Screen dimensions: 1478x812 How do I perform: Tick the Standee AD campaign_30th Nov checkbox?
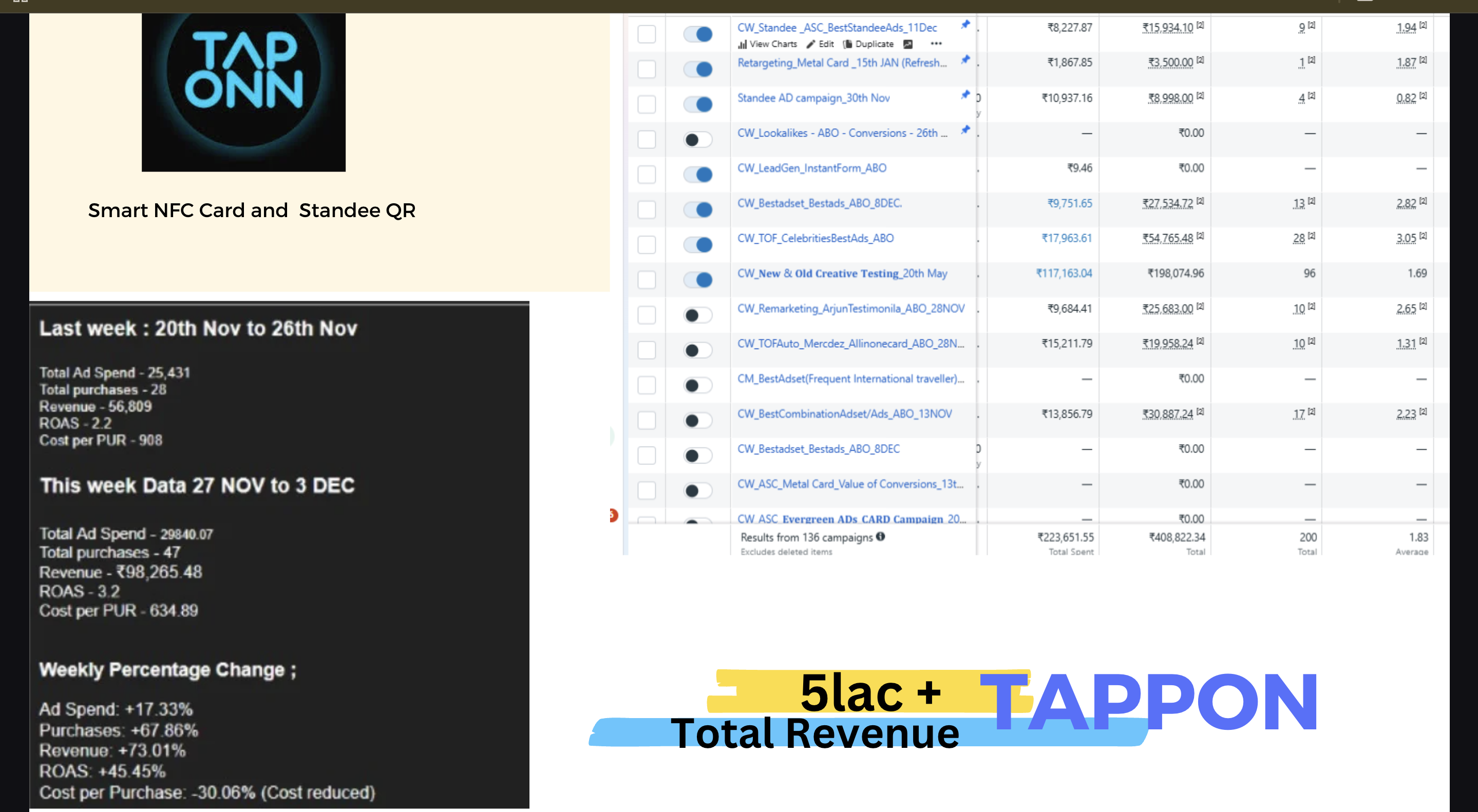[x=647, y=104]
